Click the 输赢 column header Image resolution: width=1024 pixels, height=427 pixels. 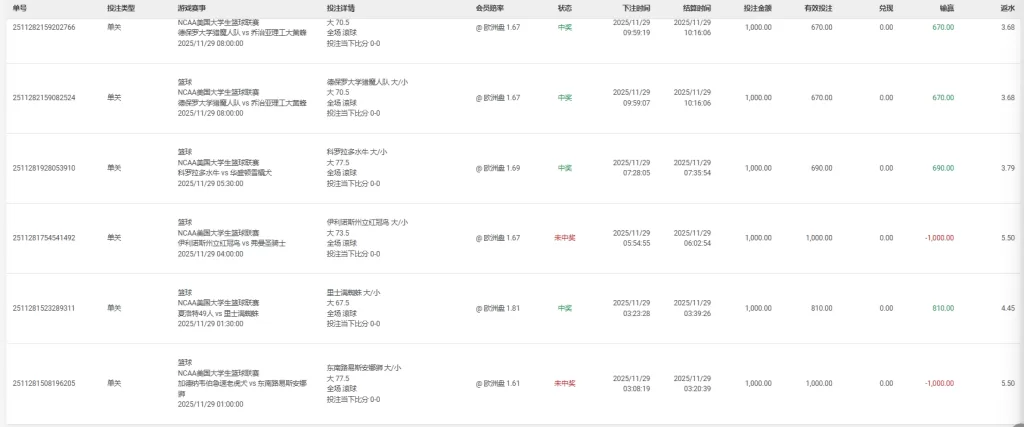pyautogui.click(x=946, y=7)
